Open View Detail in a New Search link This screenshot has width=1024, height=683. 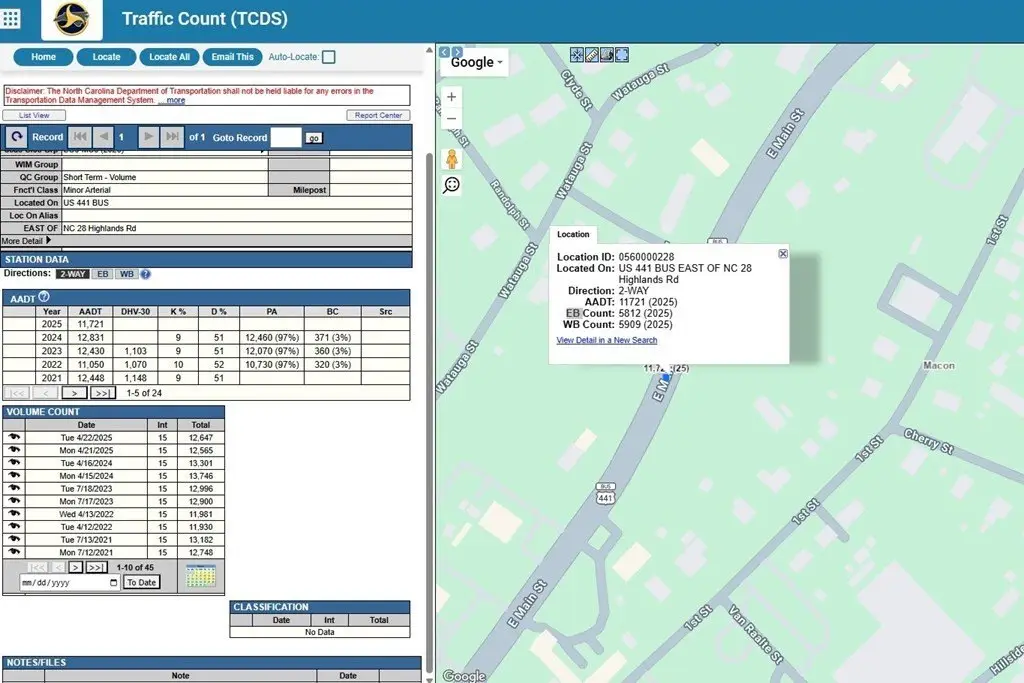pos(606,340)
